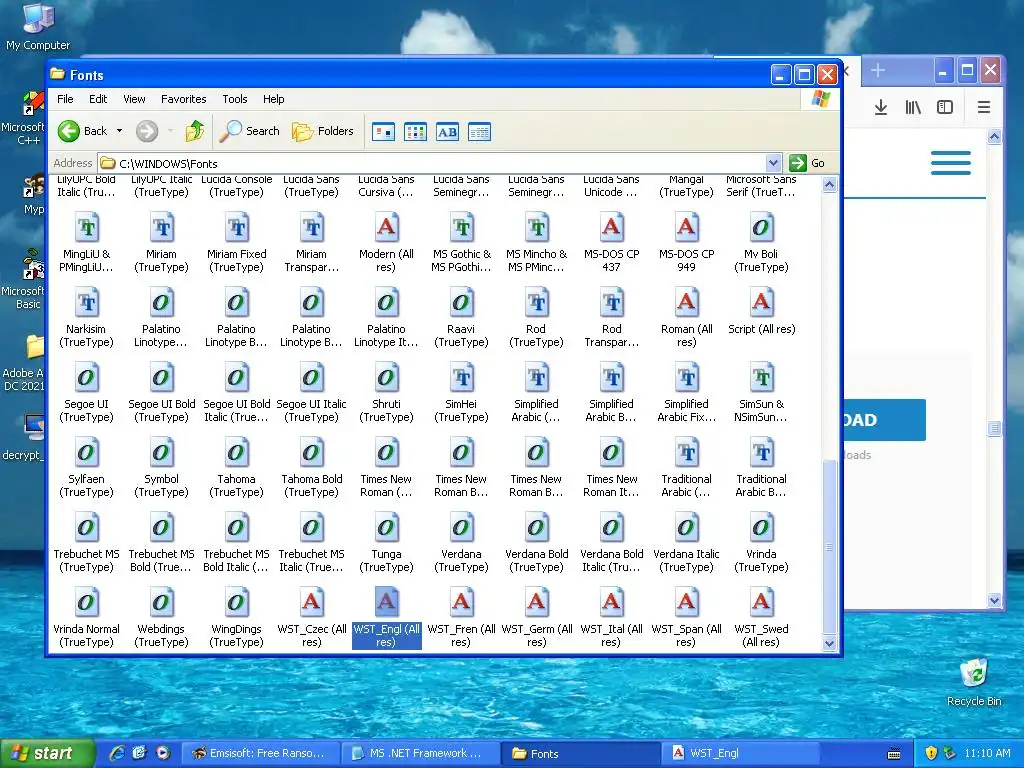1024x768 pixels.
Task: Click the Fonts window scroll up arrow
Action: click(829, 185)
